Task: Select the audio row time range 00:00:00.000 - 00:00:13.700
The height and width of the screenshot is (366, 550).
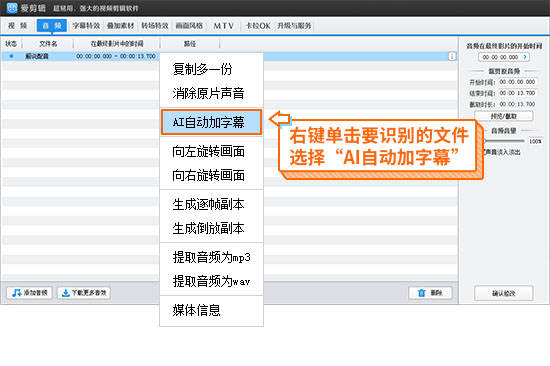Action: [116, 56]
